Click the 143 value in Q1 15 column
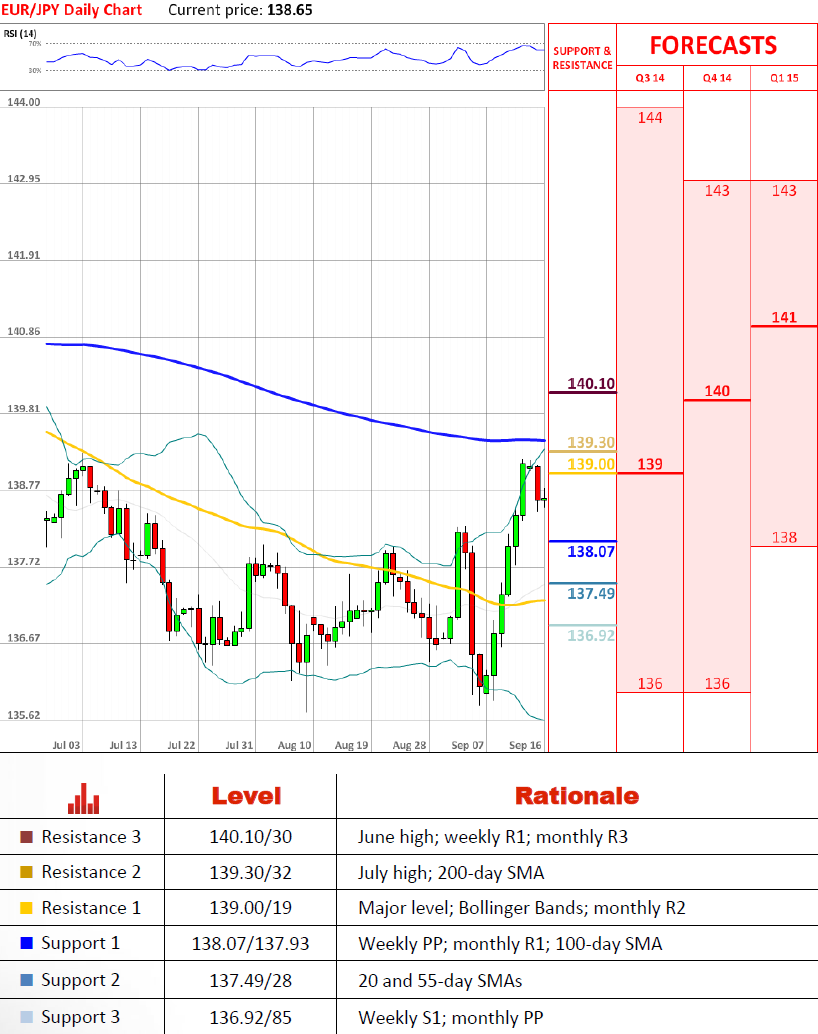 (784, 191)
